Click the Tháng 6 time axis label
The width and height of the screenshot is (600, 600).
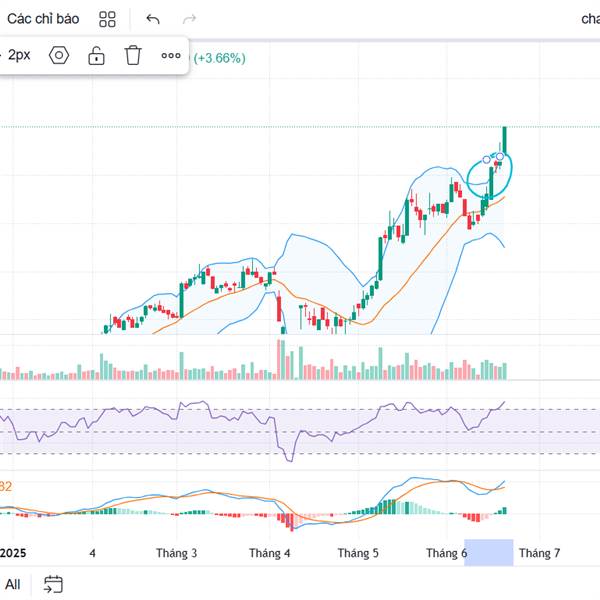click(447, 553)
